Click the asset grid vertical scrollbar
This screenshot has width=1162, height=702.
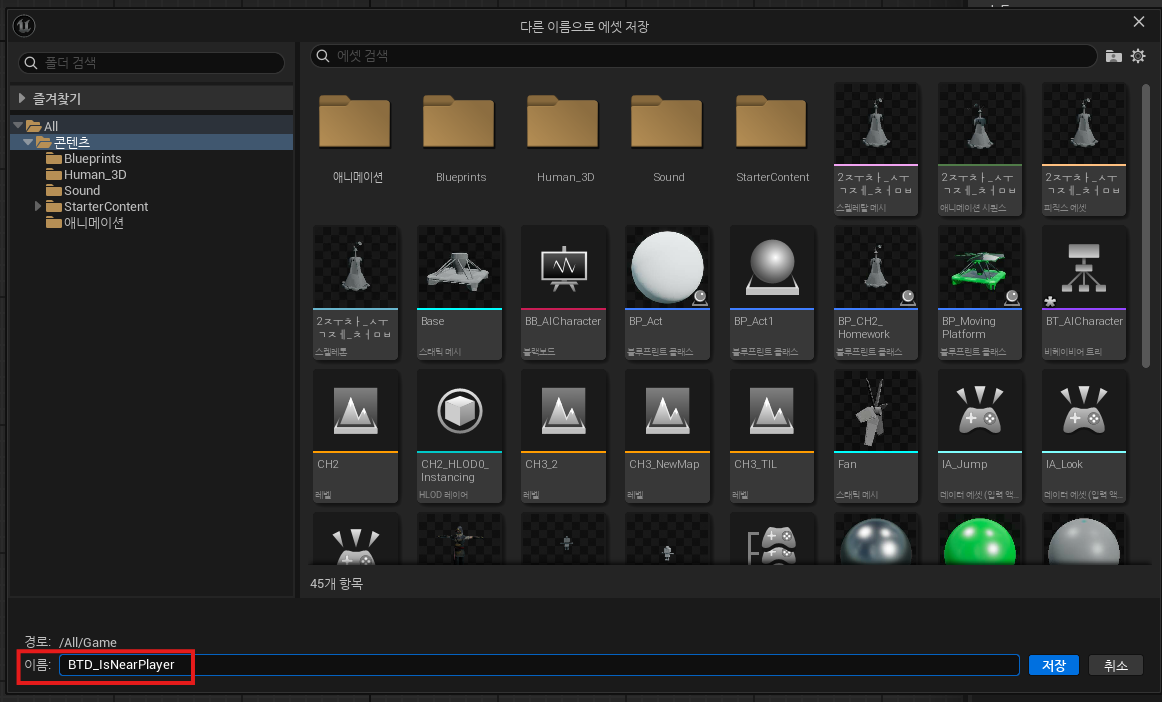tap(1146, 222)
